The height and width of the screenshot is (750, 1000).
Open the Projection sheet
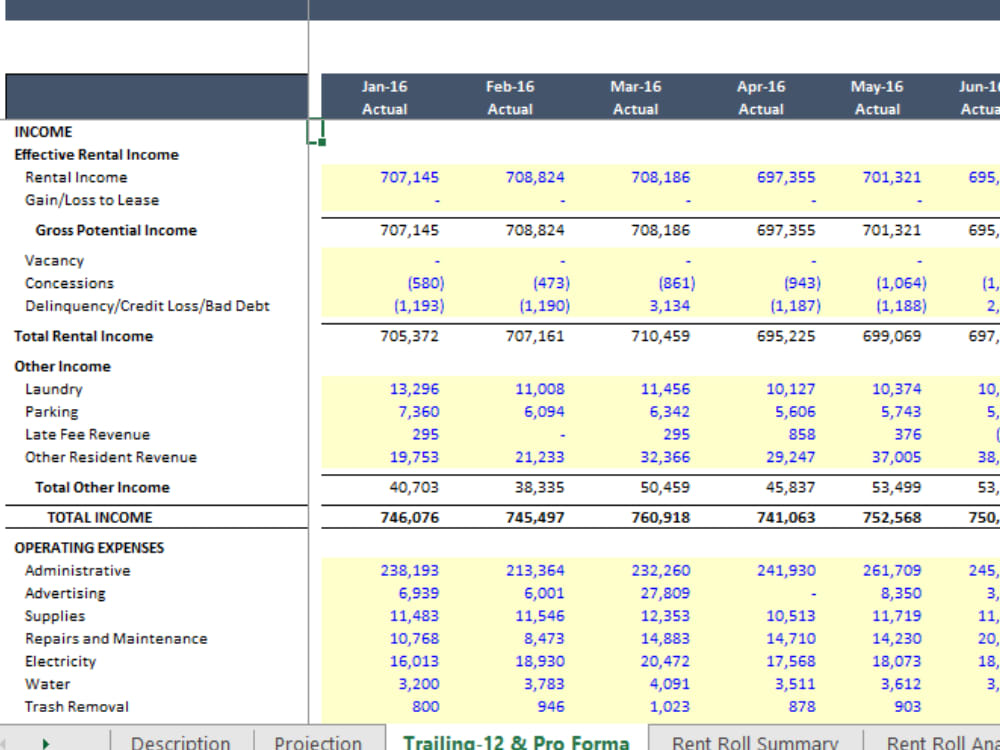pyautogui.click(x=318, y=743)
